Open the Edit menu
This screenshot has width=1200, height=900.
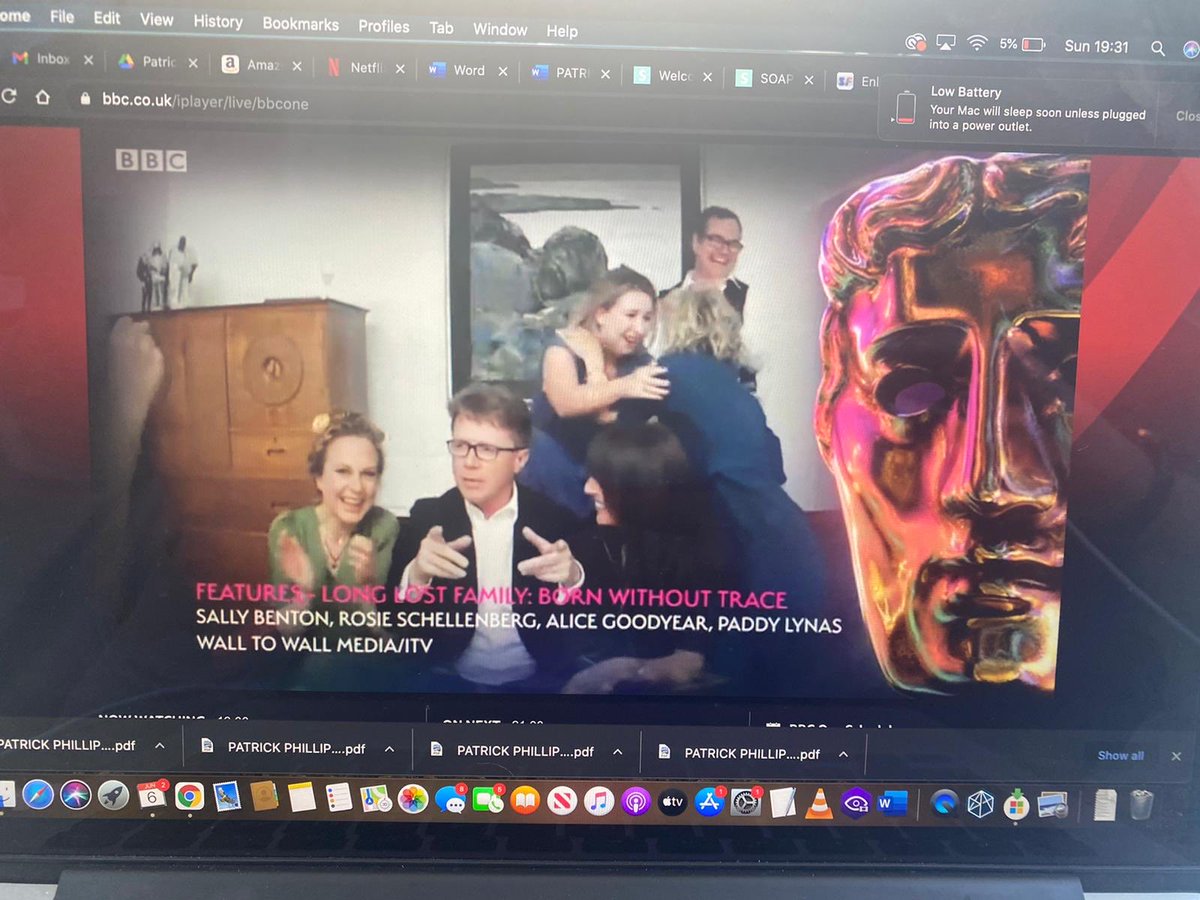tap(107, 18)
